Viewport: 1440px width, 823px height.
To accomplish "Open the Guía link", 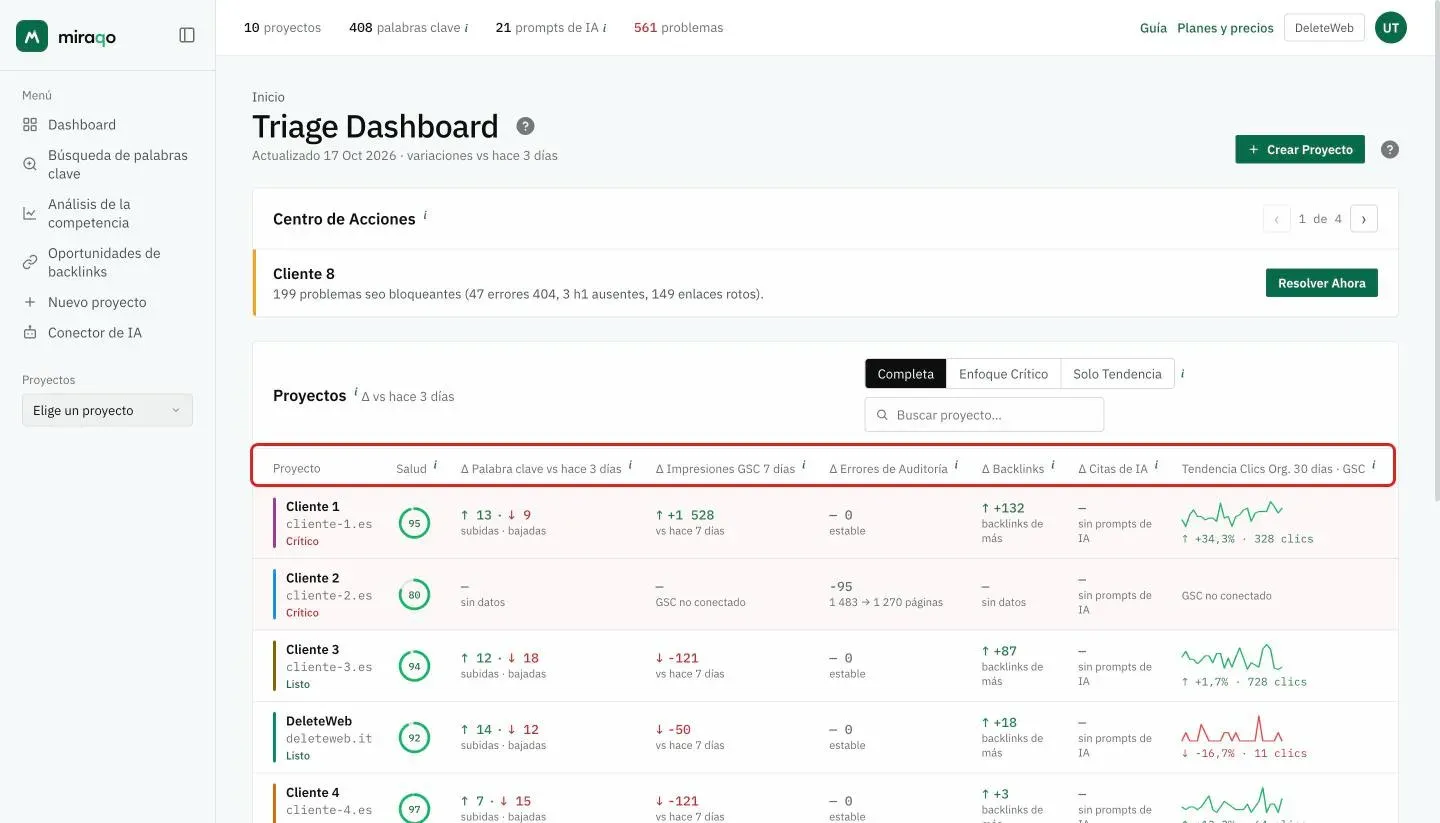I will tap(1153, 28).
